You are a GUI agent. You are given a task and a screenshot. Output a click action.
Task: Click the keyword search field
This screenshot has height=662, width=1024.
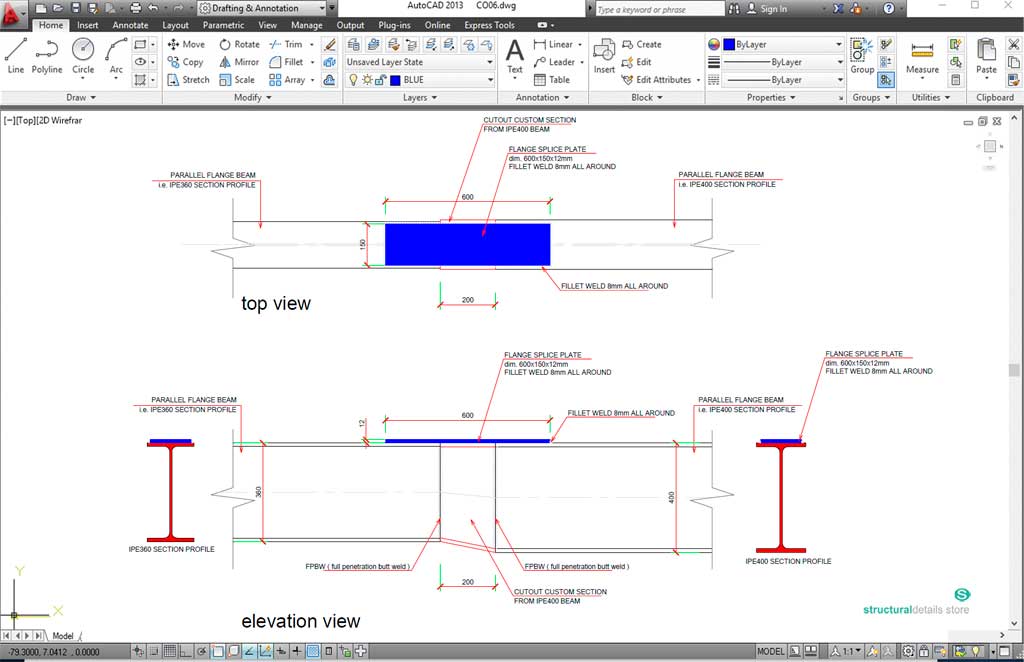tap(657, 9)
